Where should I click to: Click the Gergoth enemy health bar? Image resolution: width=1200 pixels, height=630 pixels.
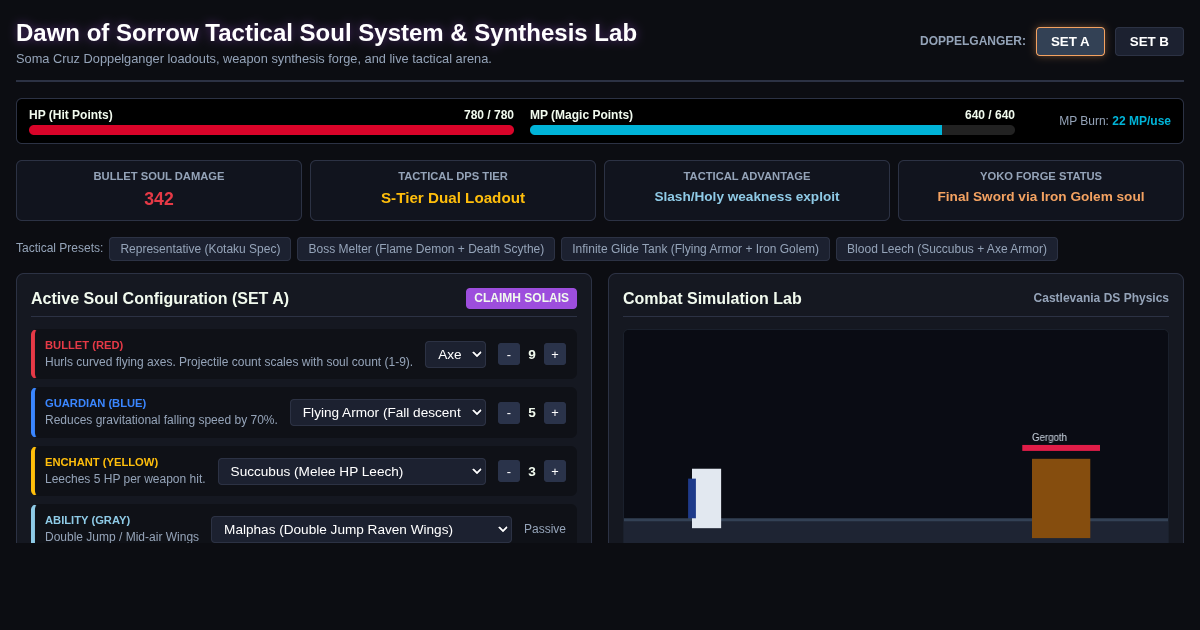coord(1061,448)
